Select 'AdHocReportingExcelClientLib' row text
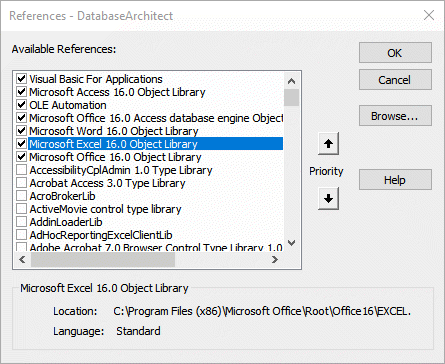The image size is (445, 364). point(101,235)
